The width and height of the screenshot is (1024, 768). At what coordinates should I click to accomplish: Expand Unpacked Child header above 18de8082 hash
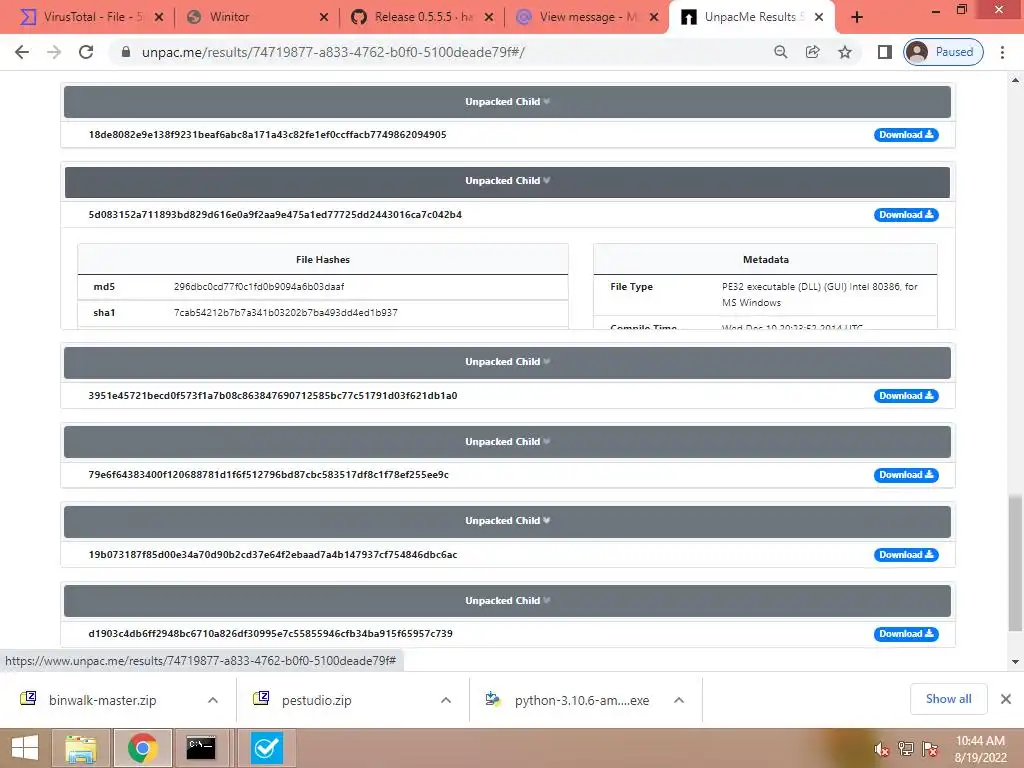(507, 102)
